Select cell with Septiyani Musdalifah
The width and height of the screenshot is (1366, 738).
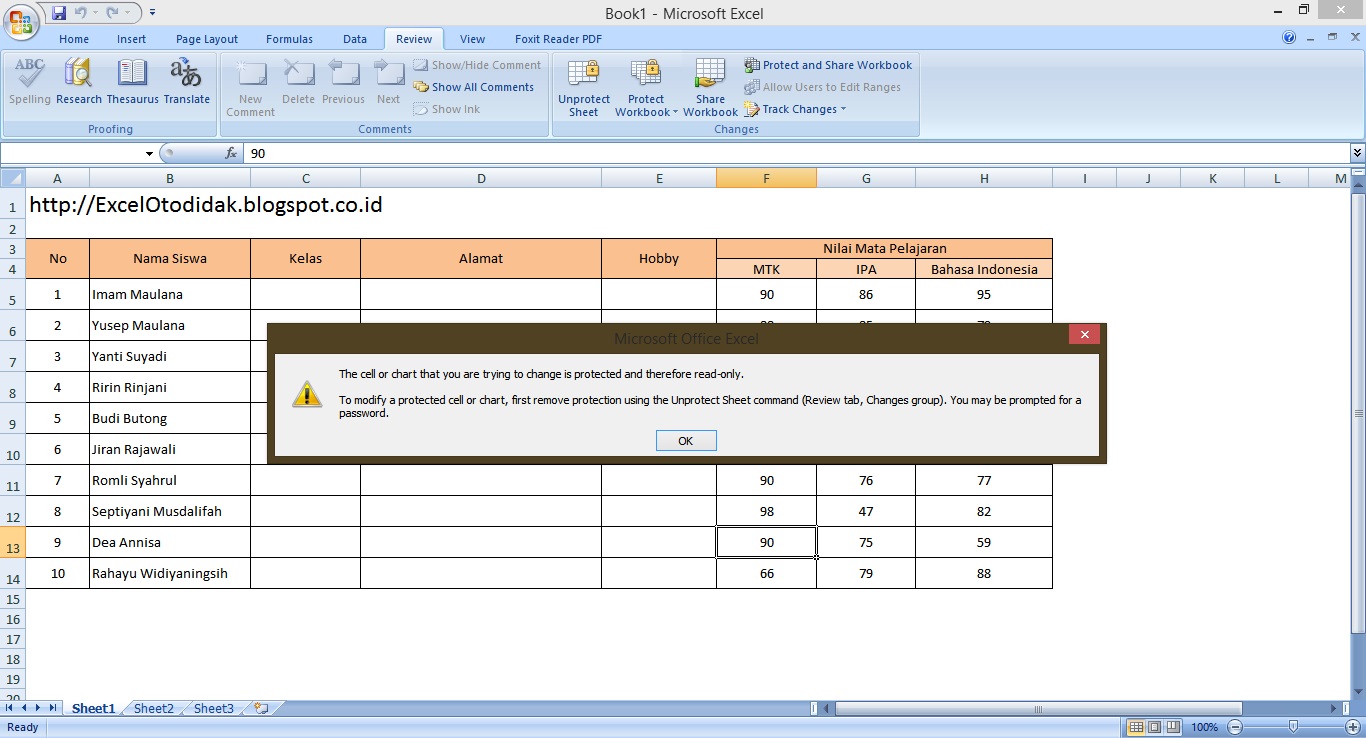170,511
